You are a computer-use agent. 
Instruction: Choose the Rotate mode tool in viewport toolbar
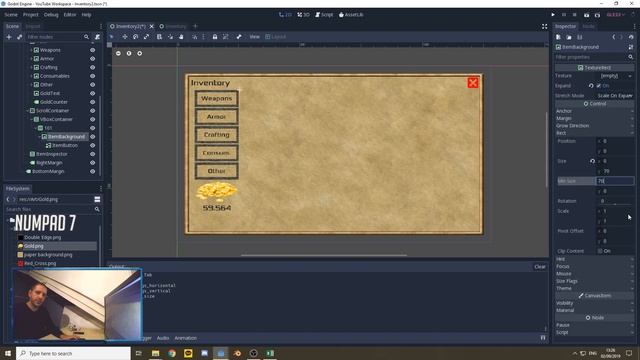(x=136, y=37)
